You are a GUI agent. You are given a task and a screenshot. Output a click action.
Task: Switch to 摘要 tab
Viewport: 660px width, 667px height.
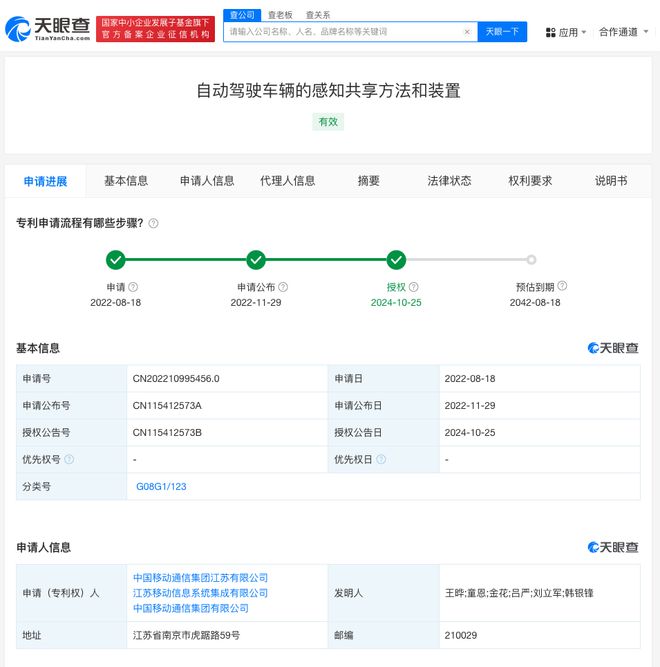click(368, 181)
